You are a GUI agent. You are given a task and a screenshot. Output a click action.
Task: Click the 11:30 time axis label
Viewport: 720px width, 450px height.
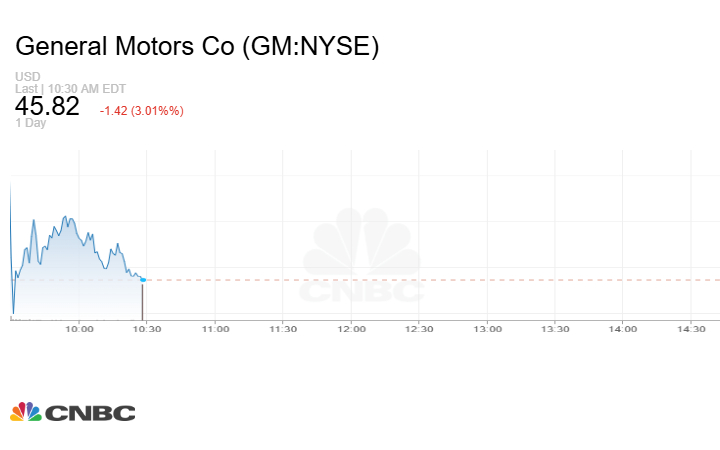click(x=283, y=328)
